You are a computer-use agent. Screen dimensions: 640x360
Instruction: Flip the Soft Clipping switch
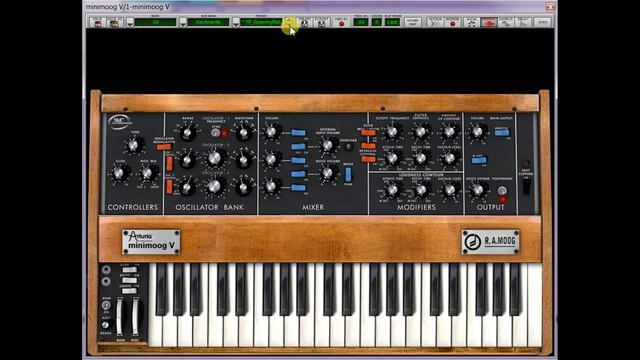pyautogui.click(x=527, y=186)
